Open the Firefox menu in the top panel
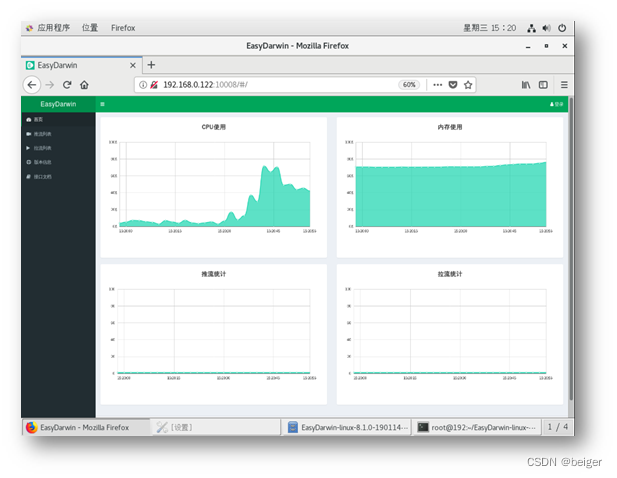Screen dimensions: 617x478 123,28
